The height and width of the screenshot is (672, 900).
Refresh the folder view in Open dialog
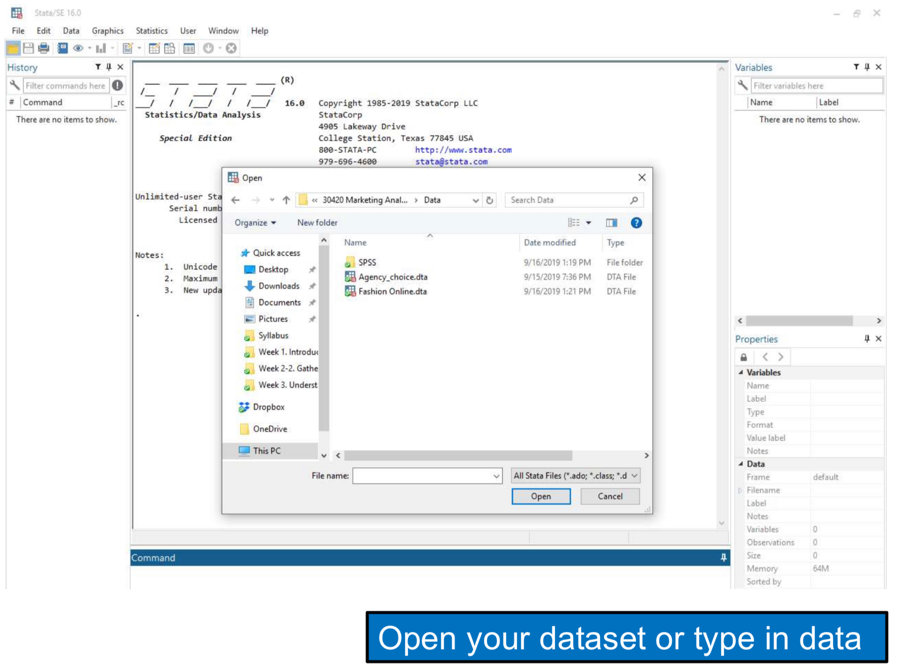(x=490, y=200)
